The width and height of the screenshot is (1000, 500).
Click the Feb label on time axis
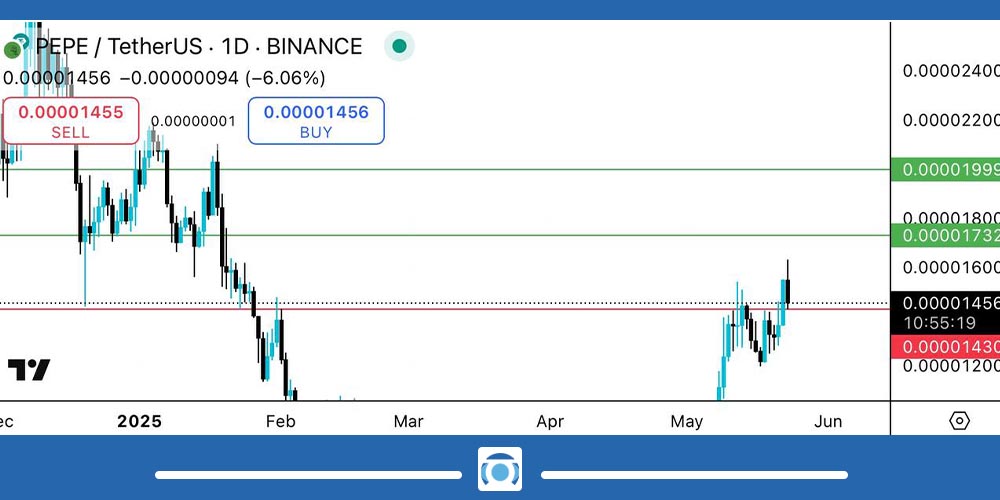[281, 421]
